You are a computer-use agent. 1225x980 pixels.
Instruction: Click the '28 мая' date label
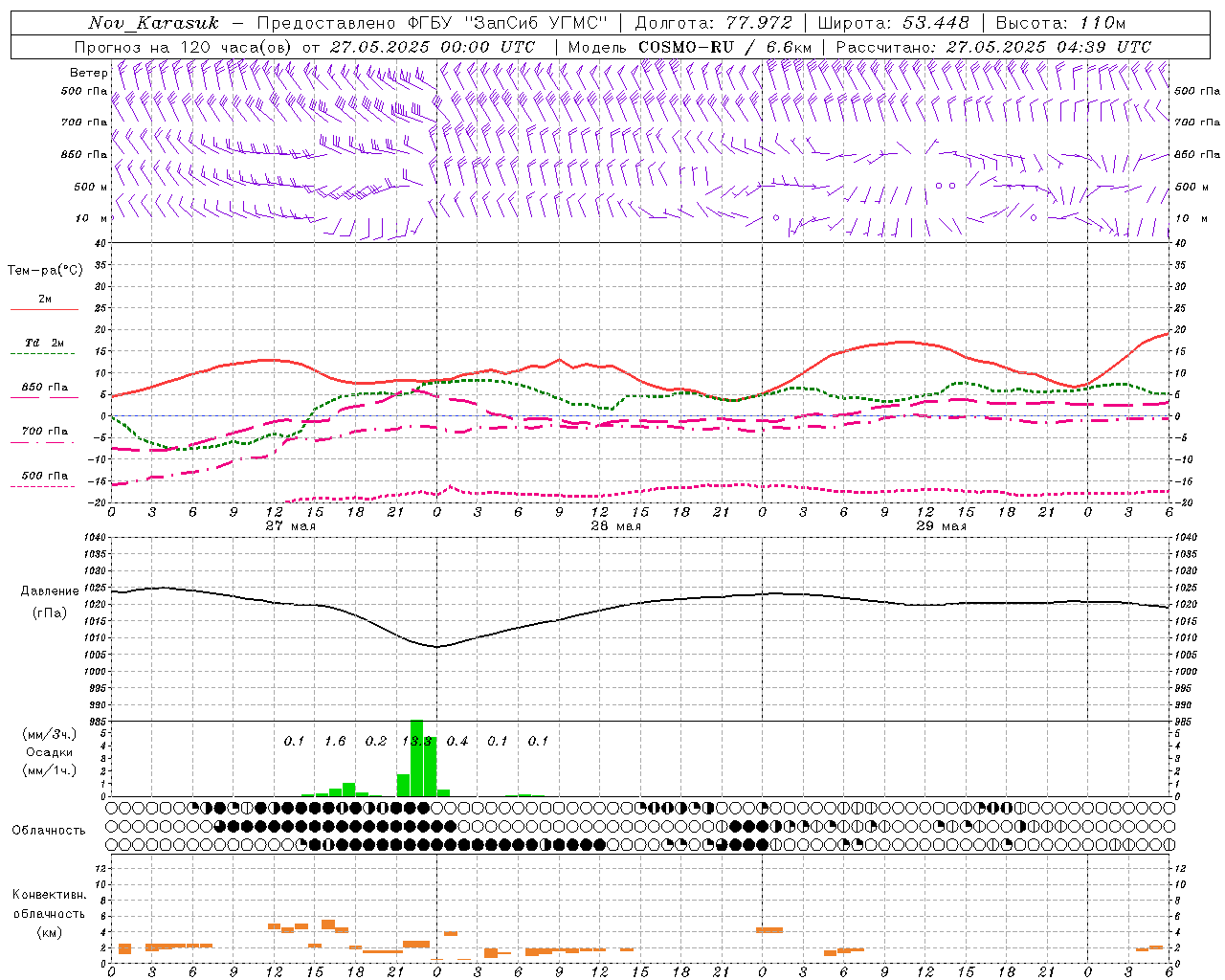[x=615, y=526]
